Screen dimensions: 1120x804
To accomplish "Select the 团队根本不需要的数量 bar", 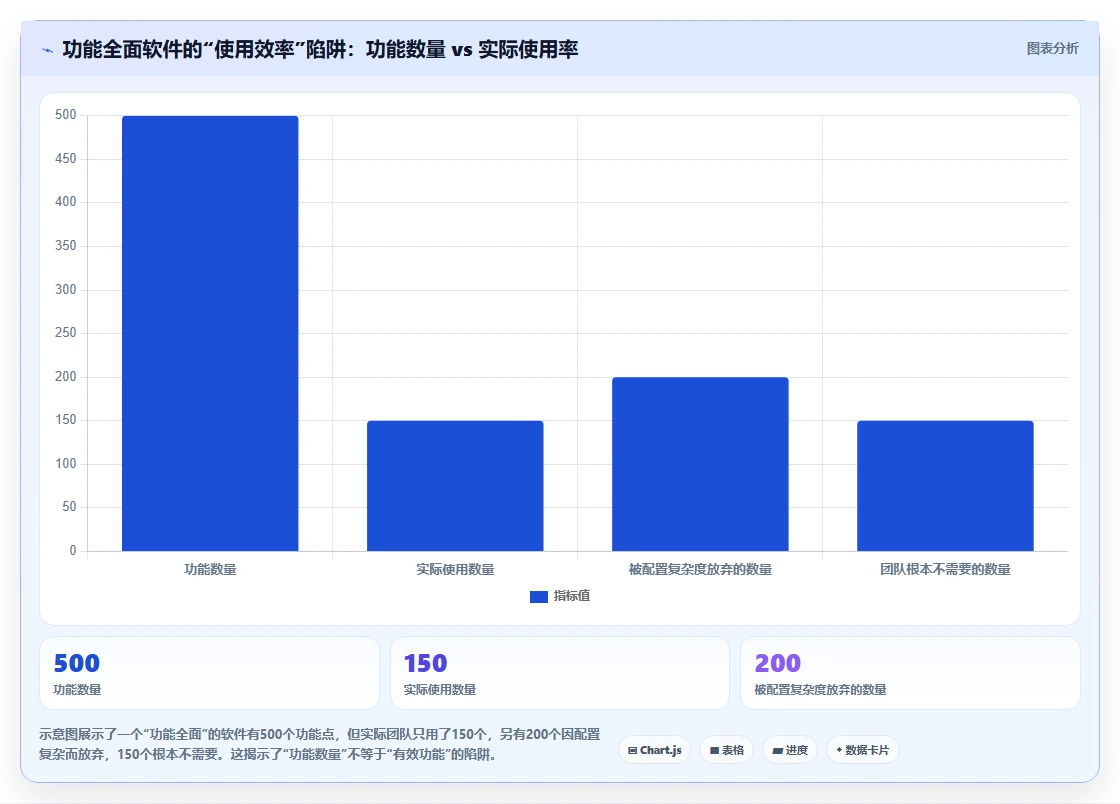I will [945, 486].
